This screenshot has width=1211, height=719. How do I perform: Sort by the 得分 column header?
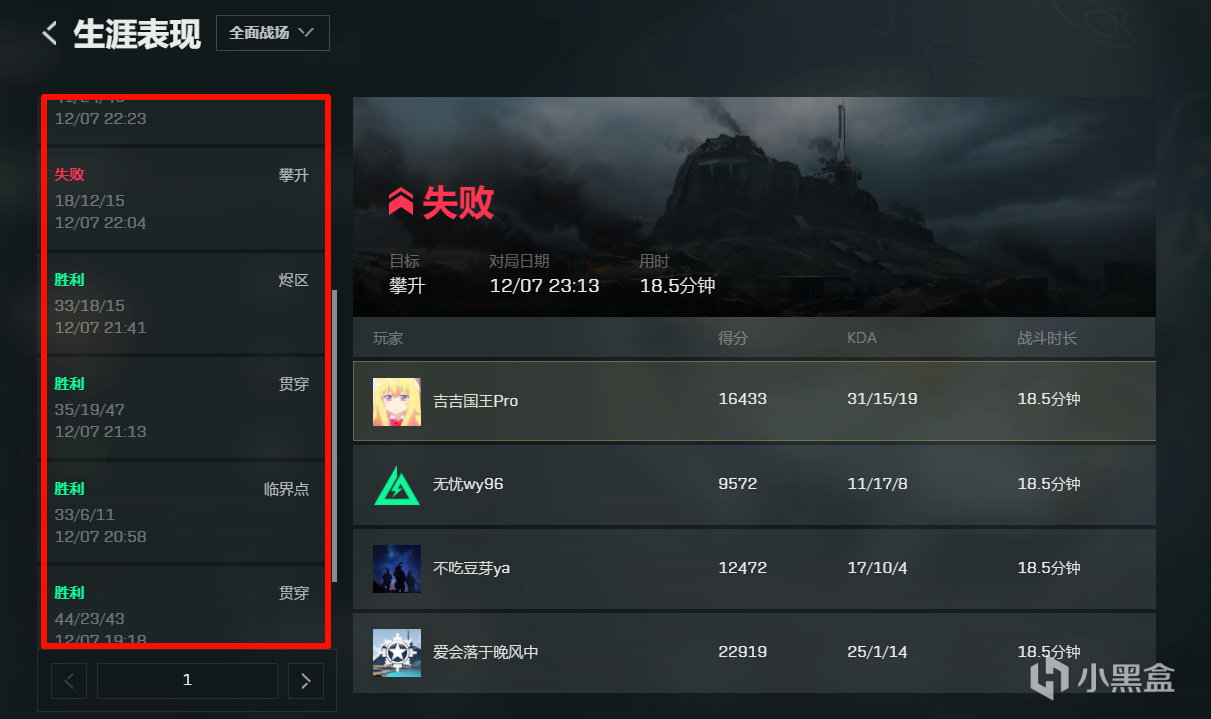pyautogui.click(x=733, y=338)
